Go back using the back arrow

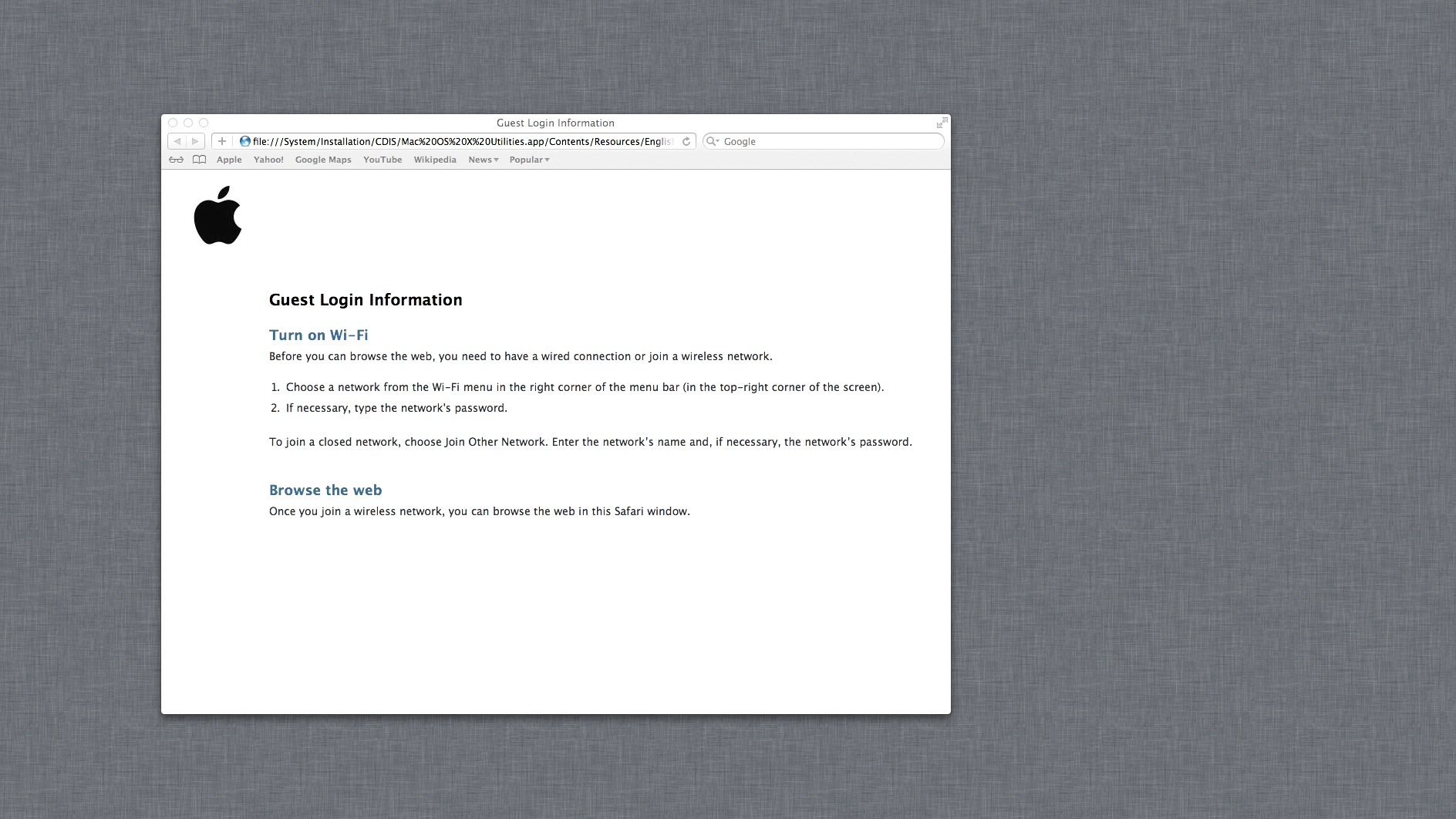click(177, 141)
